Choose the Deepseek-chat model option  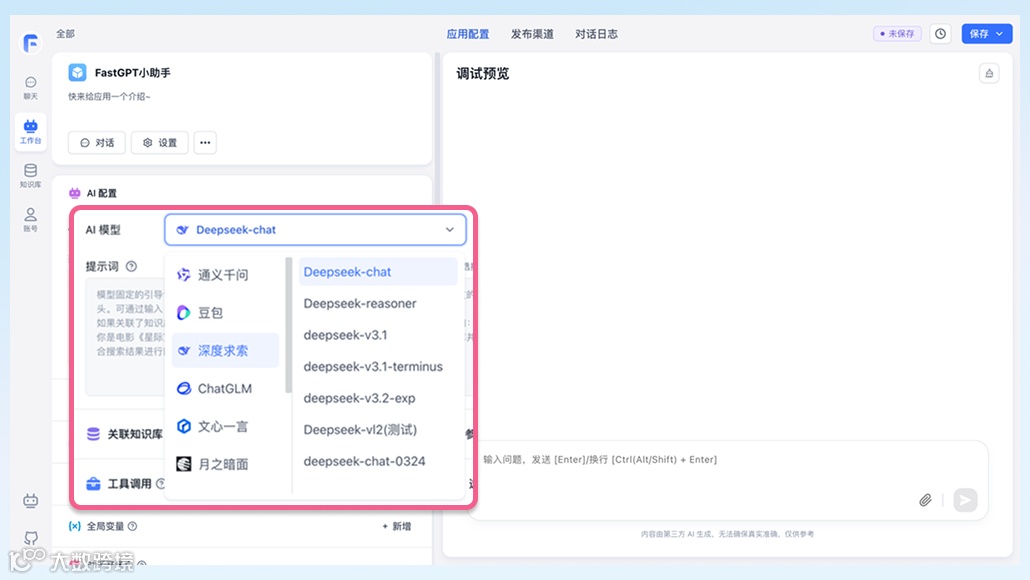coord(378,272)
